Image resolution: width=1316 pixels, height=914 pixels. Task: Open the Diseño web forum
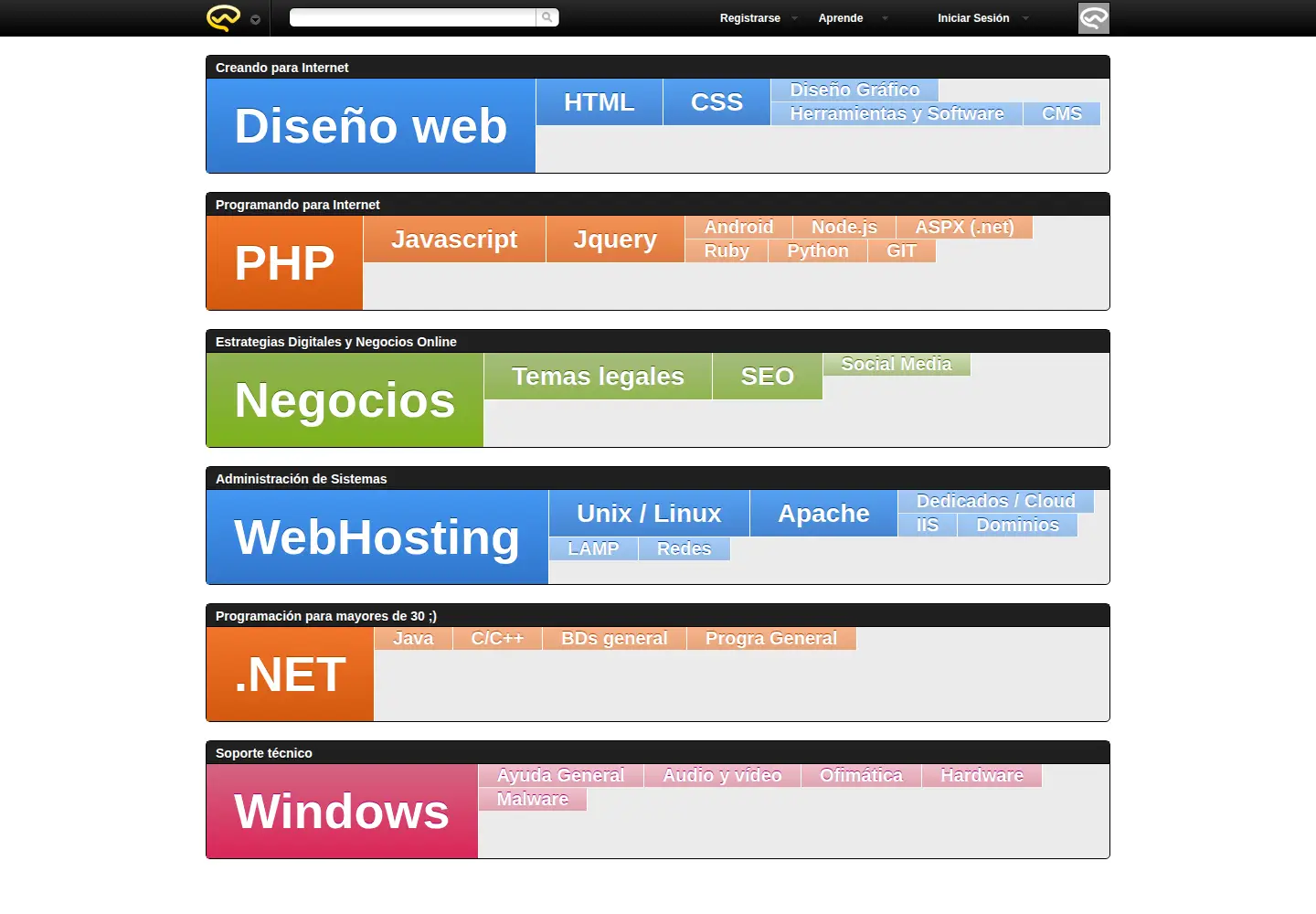click(x=371, y=126)
